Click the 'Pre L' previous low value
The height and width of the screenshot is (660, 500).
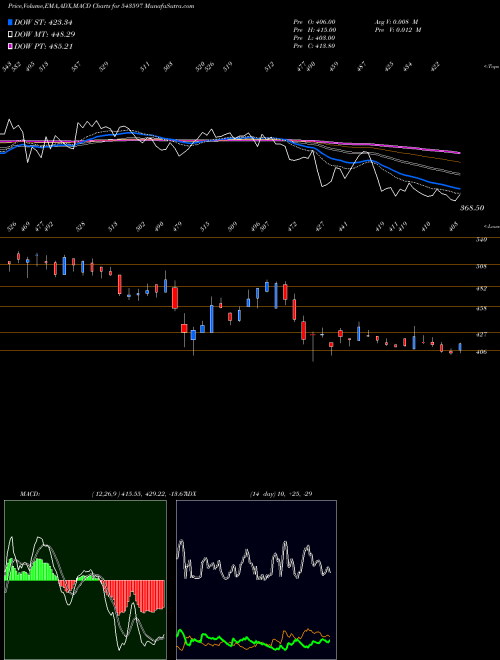pyautogui.click(x=314, y=38)
